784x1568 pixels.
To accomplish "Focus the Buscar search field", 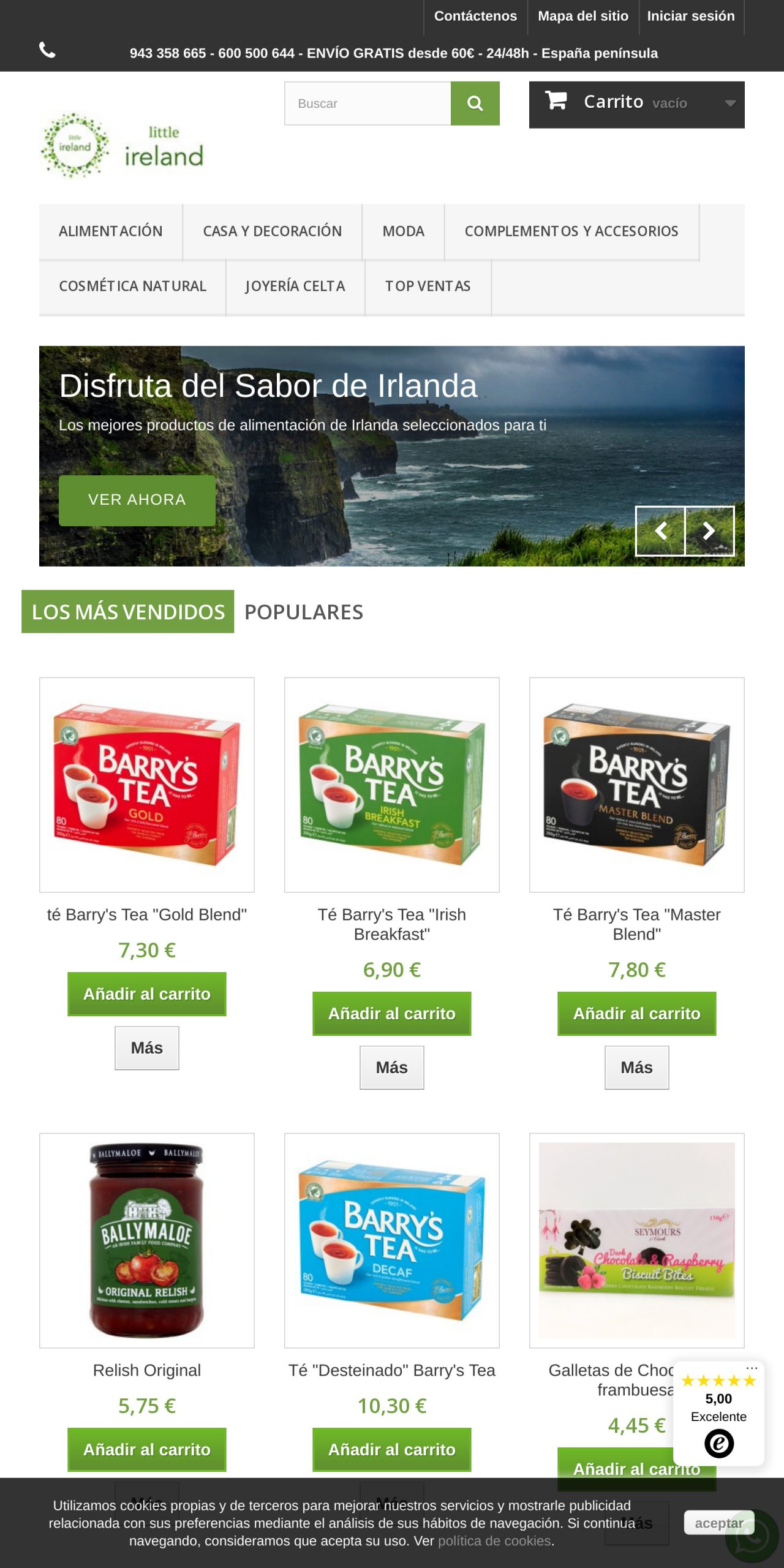I will click(x=367, y=104).
